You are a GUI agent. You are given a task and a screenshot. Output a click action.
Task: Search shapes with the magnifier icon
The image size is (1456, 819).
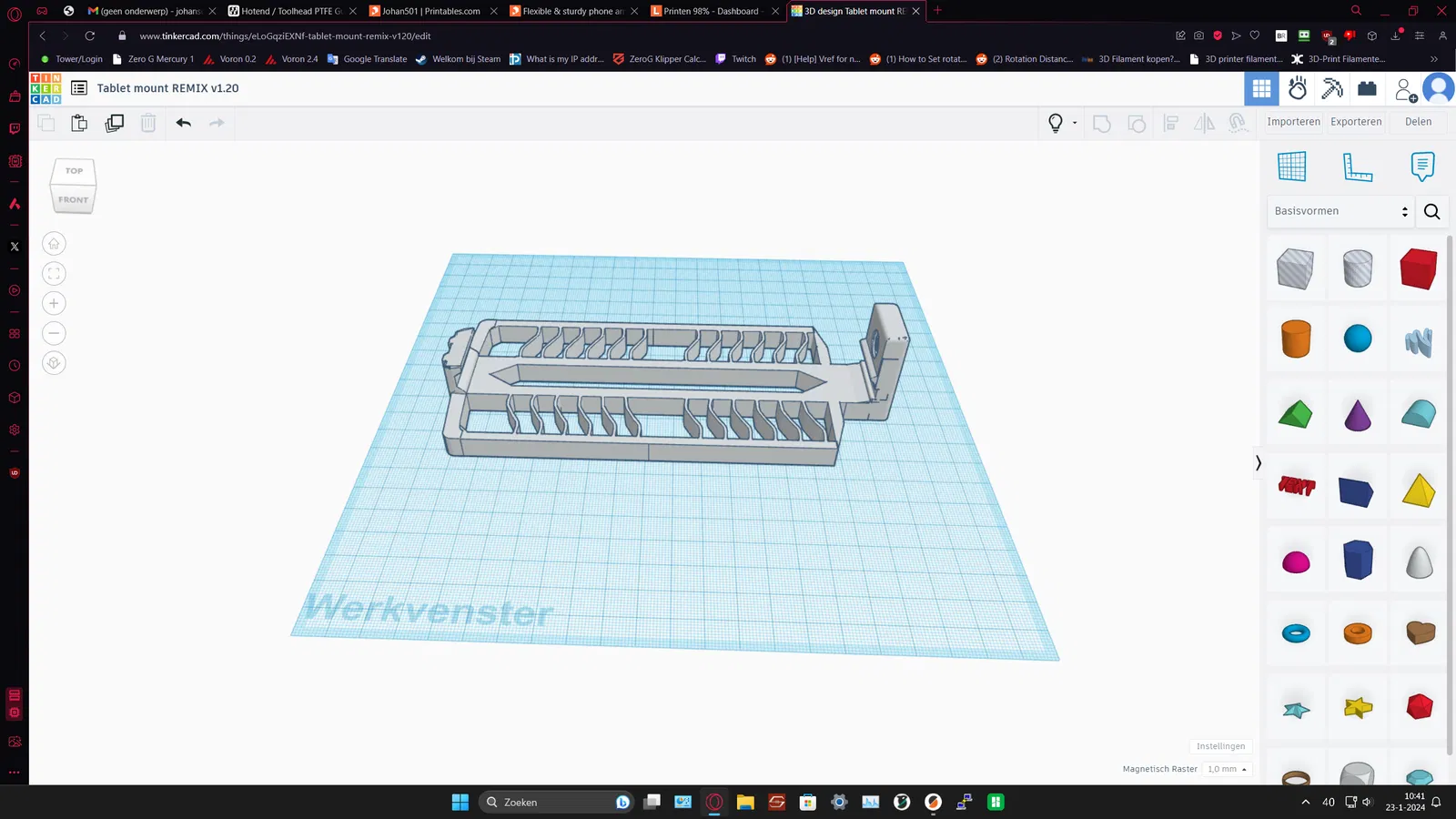(x=1431, y=211)
